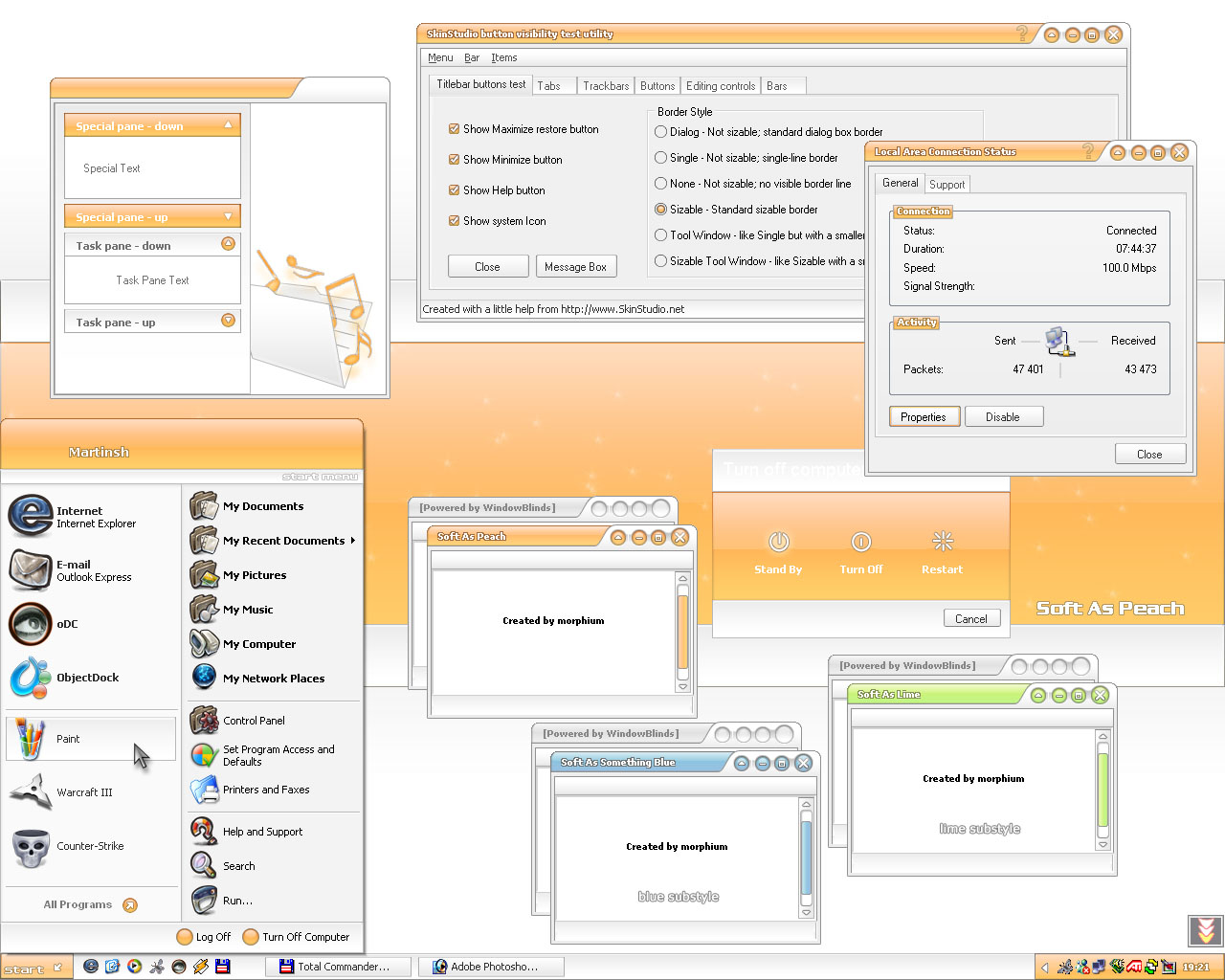
Task: Click scrollbar thumb in Soft As Lime window
Action: [1102, 790]
